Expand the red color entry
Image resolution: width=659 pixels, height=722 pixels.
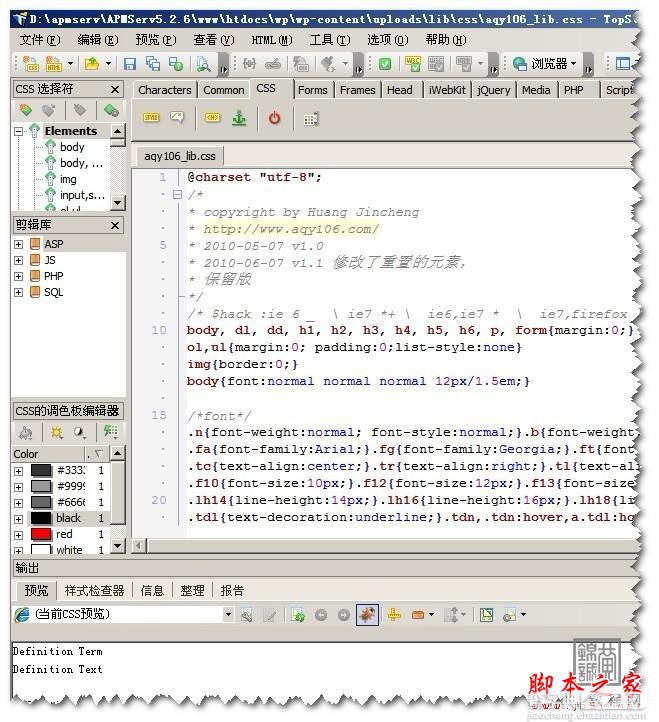18,535
